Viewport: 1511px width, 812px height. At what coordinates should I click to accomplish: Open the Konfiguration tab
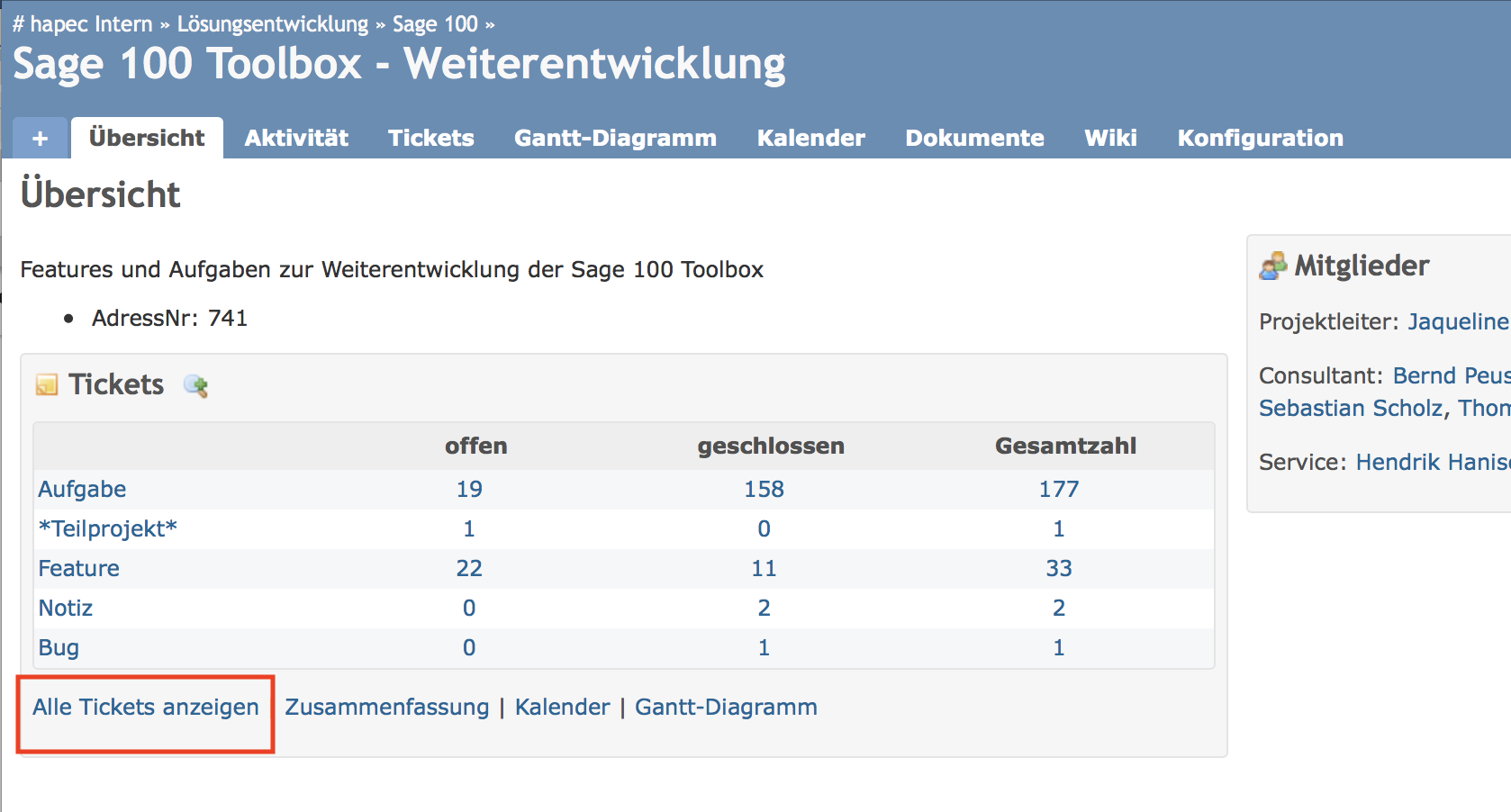tap(1260, 139)
